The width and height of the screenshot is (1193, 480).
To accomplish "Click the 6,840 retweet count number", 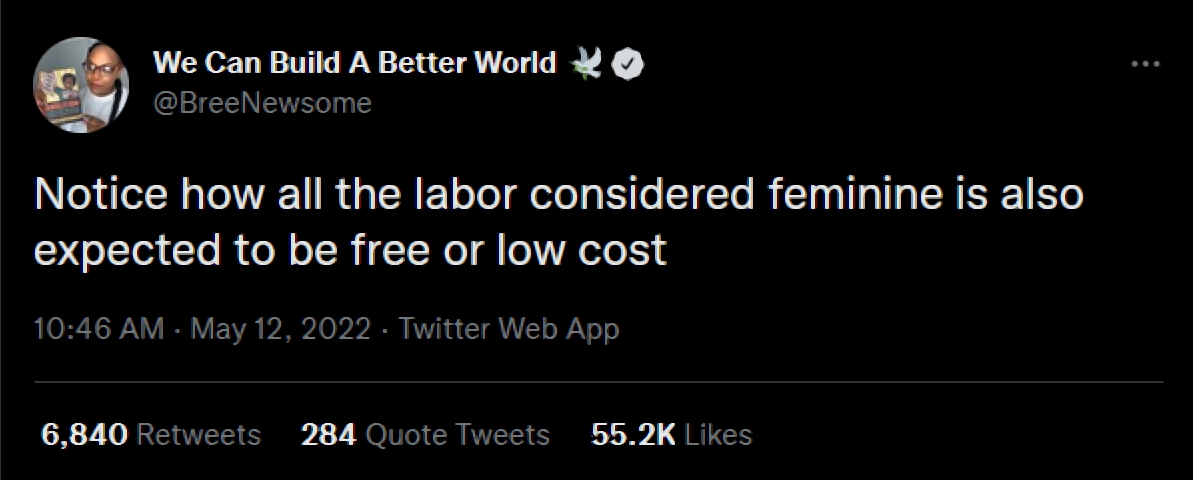I will [84, 435].
